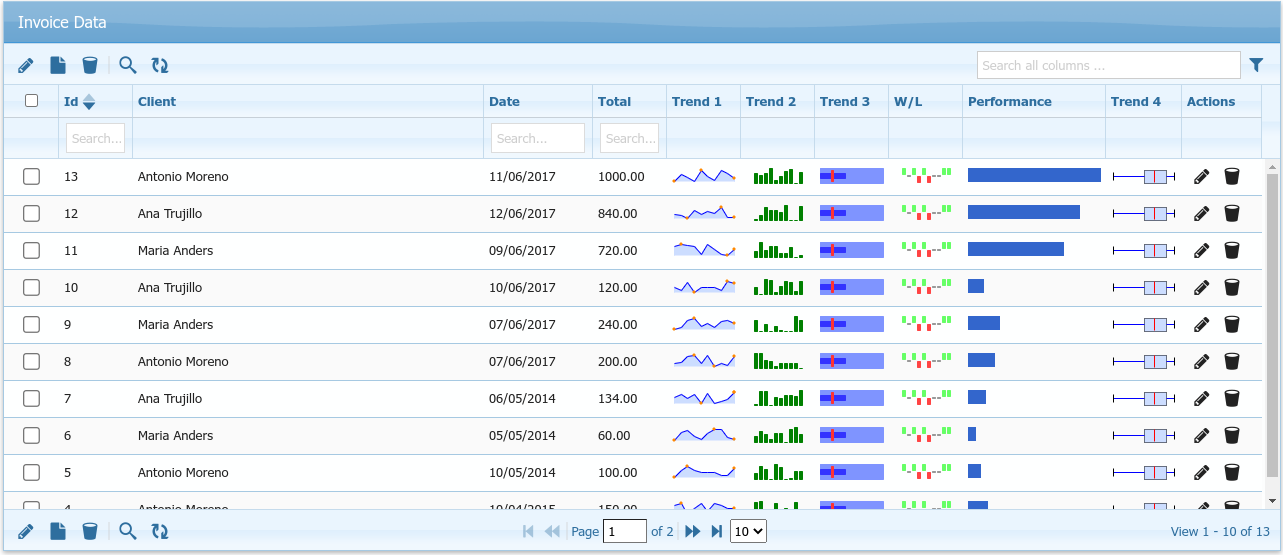
Task: Edit invoice 13 using its row pencil icon
Action: (1202, 177)
